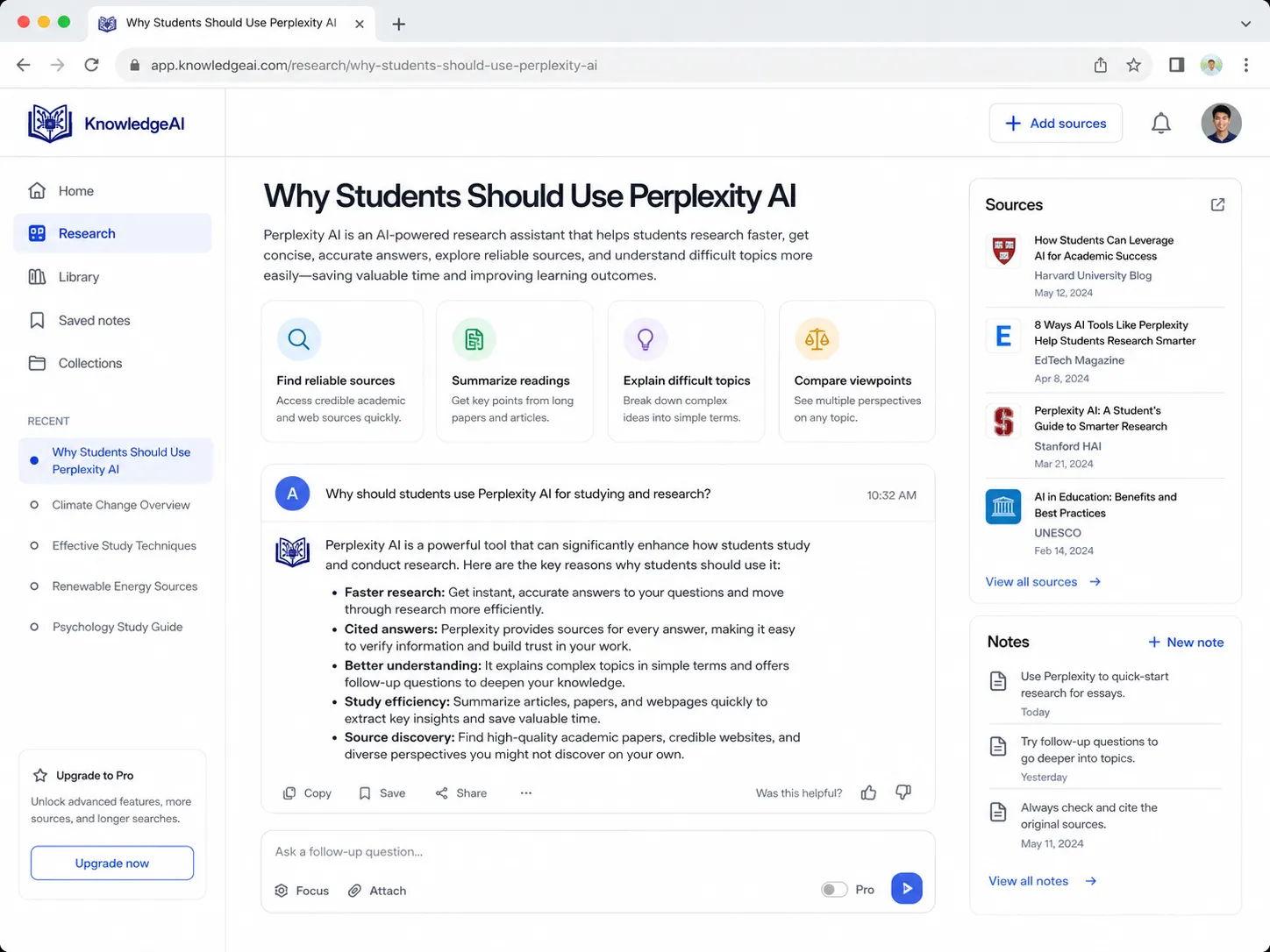Viewport: 1270px width, 952px height.
Task: Close the current browser tab
Action: (360, 24)
